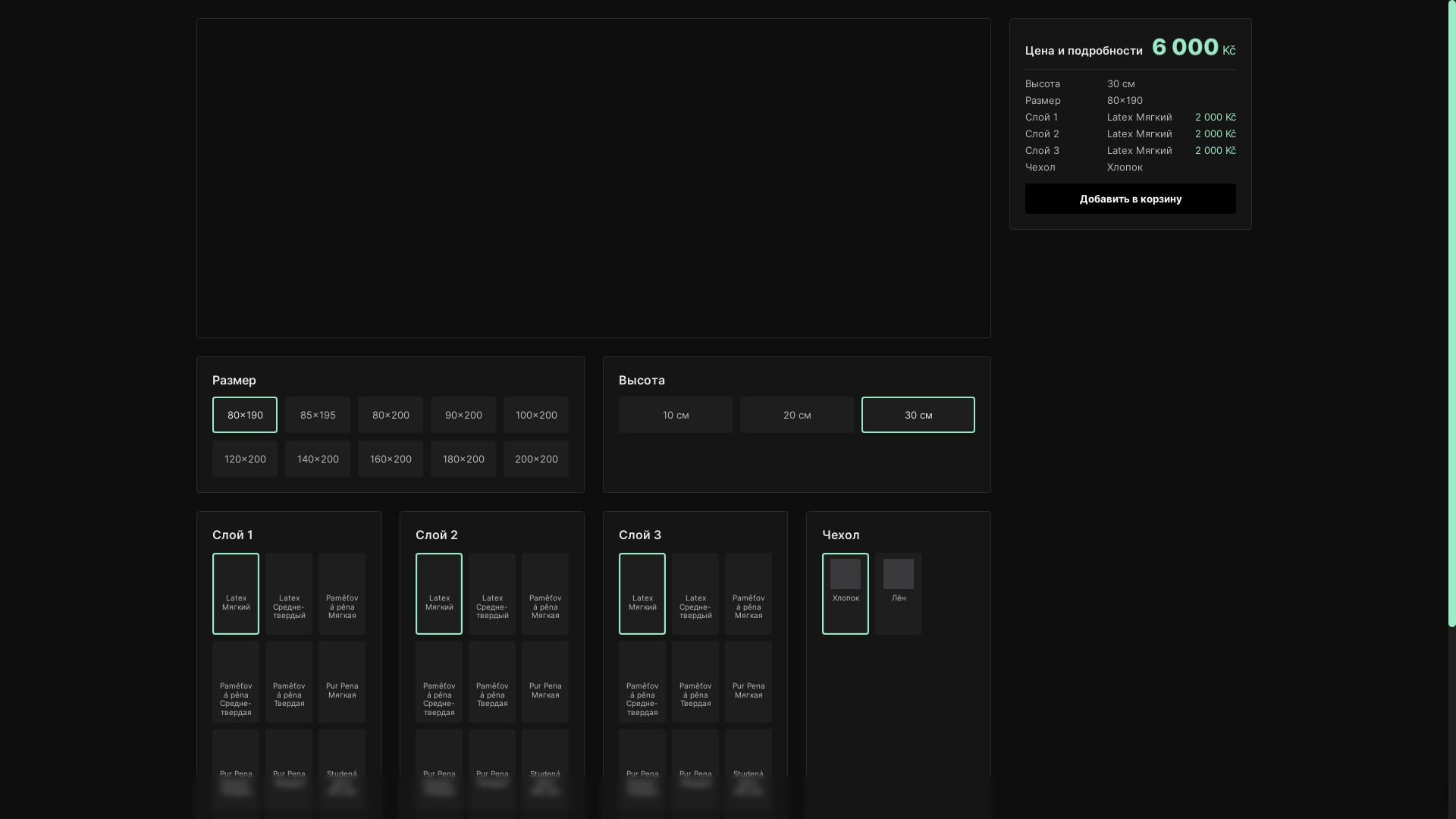Screen dimensions: 1456x819
Task: Choose the 160×200 size
Action: click(391, 459)
